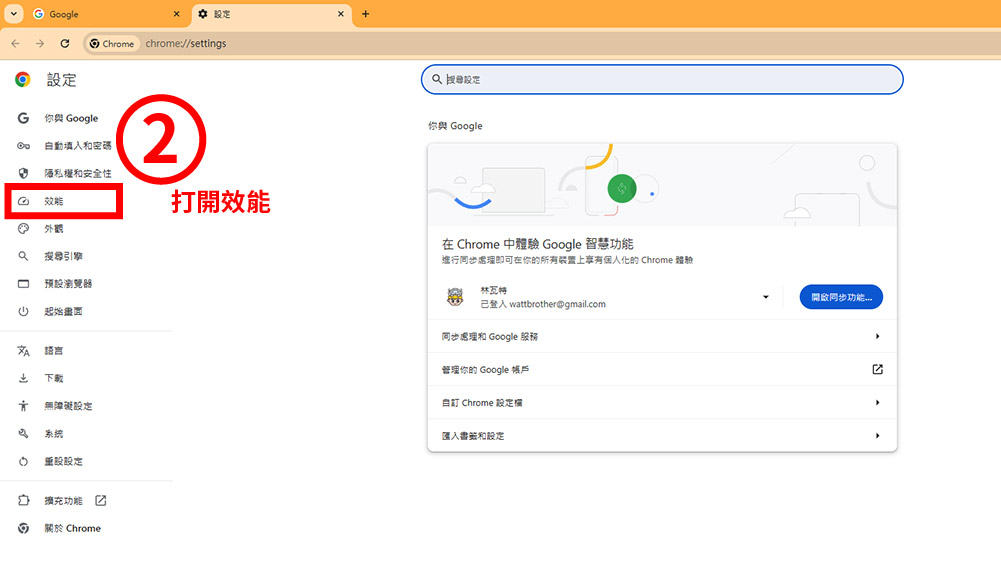
Task: Open a new tab with plus button
Action: (x=365, y=13)
